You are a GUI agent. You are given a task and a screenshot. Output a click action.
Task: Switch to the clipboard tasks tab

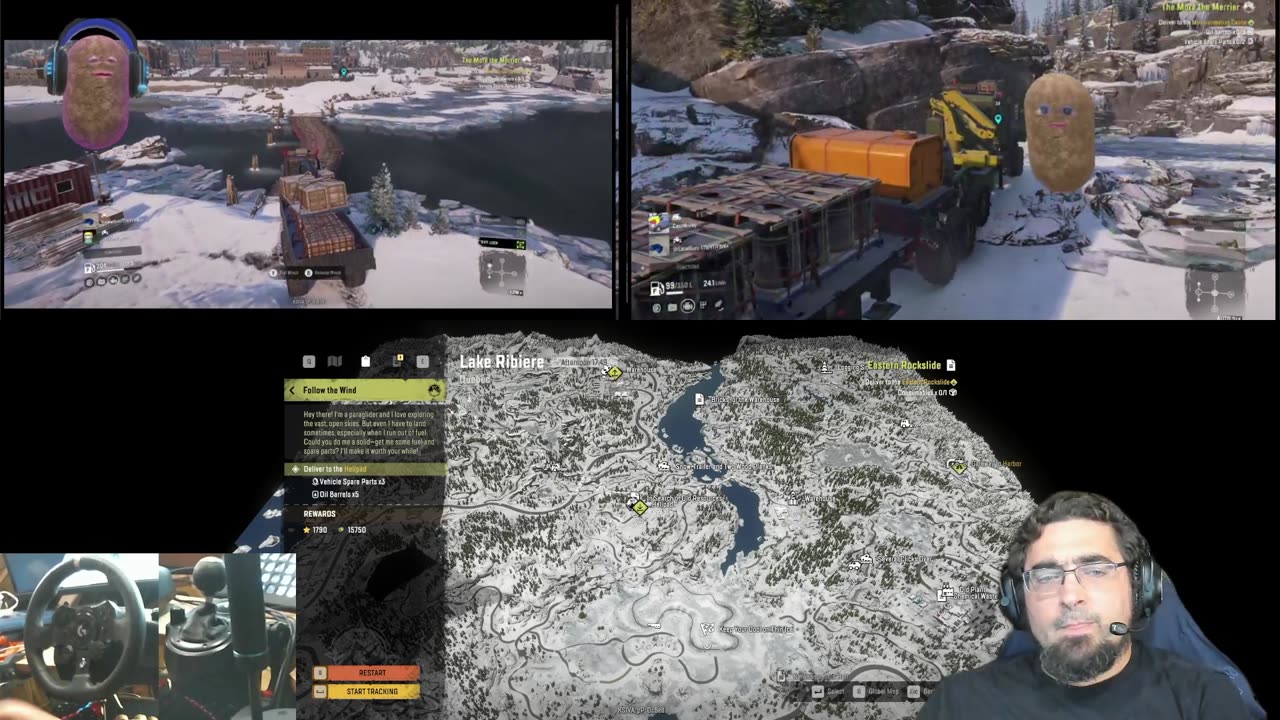point(365,361)
